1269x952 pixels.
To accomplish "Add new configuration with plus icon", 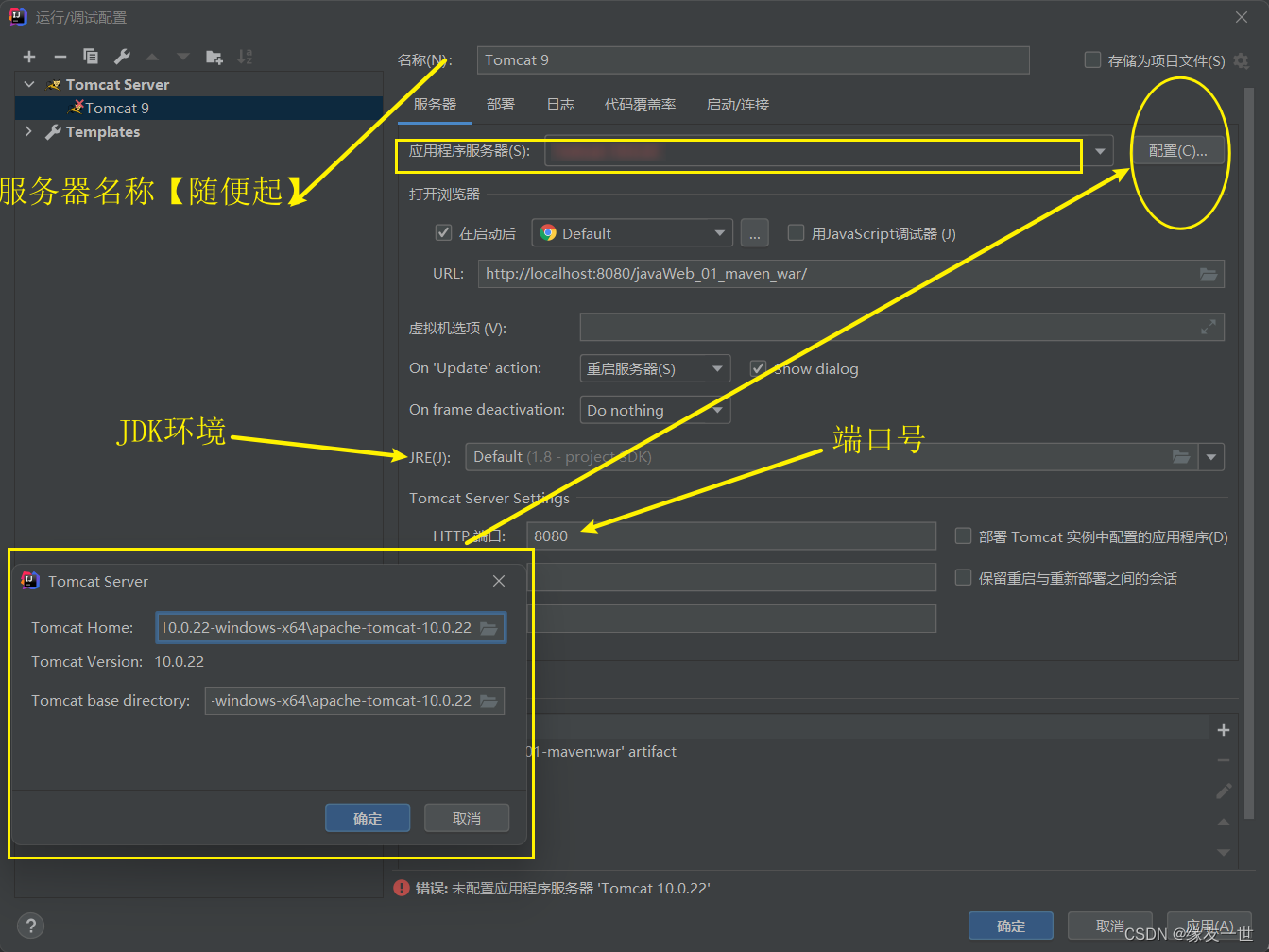I will (x=29, y=57).
